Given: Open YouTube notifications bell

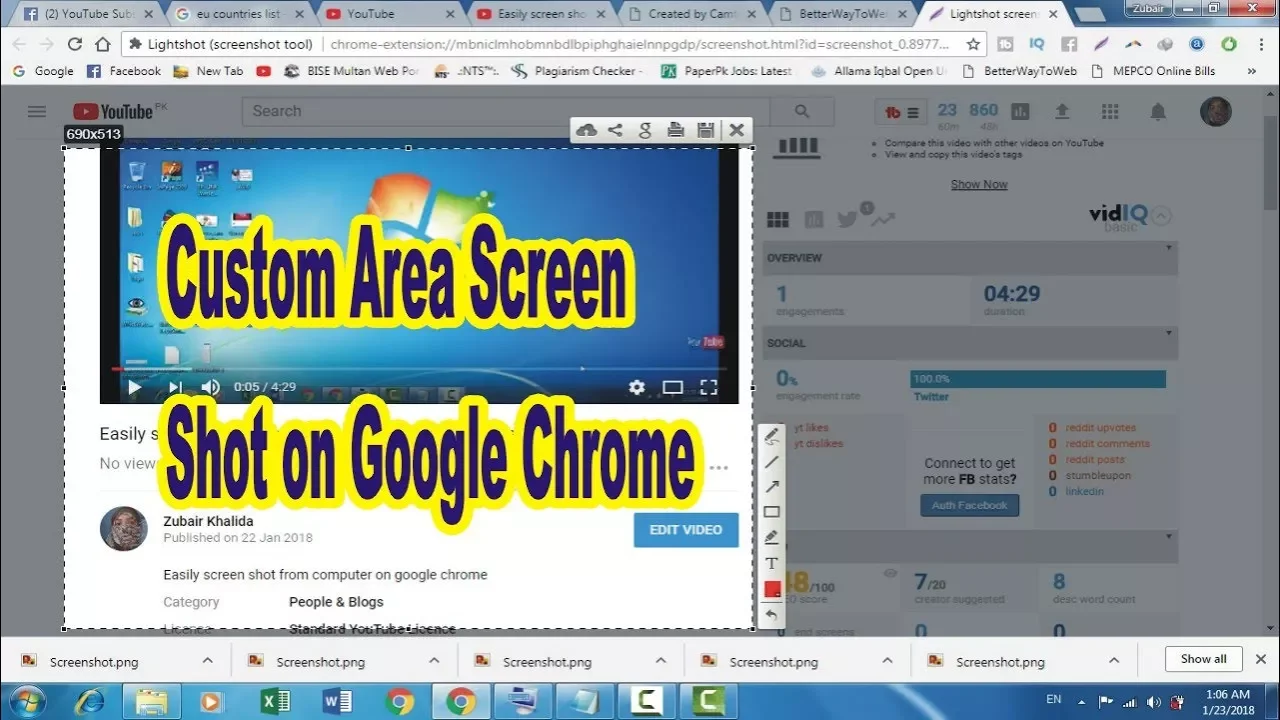Looking at the screenshot, I should (x=1158, y=111).
